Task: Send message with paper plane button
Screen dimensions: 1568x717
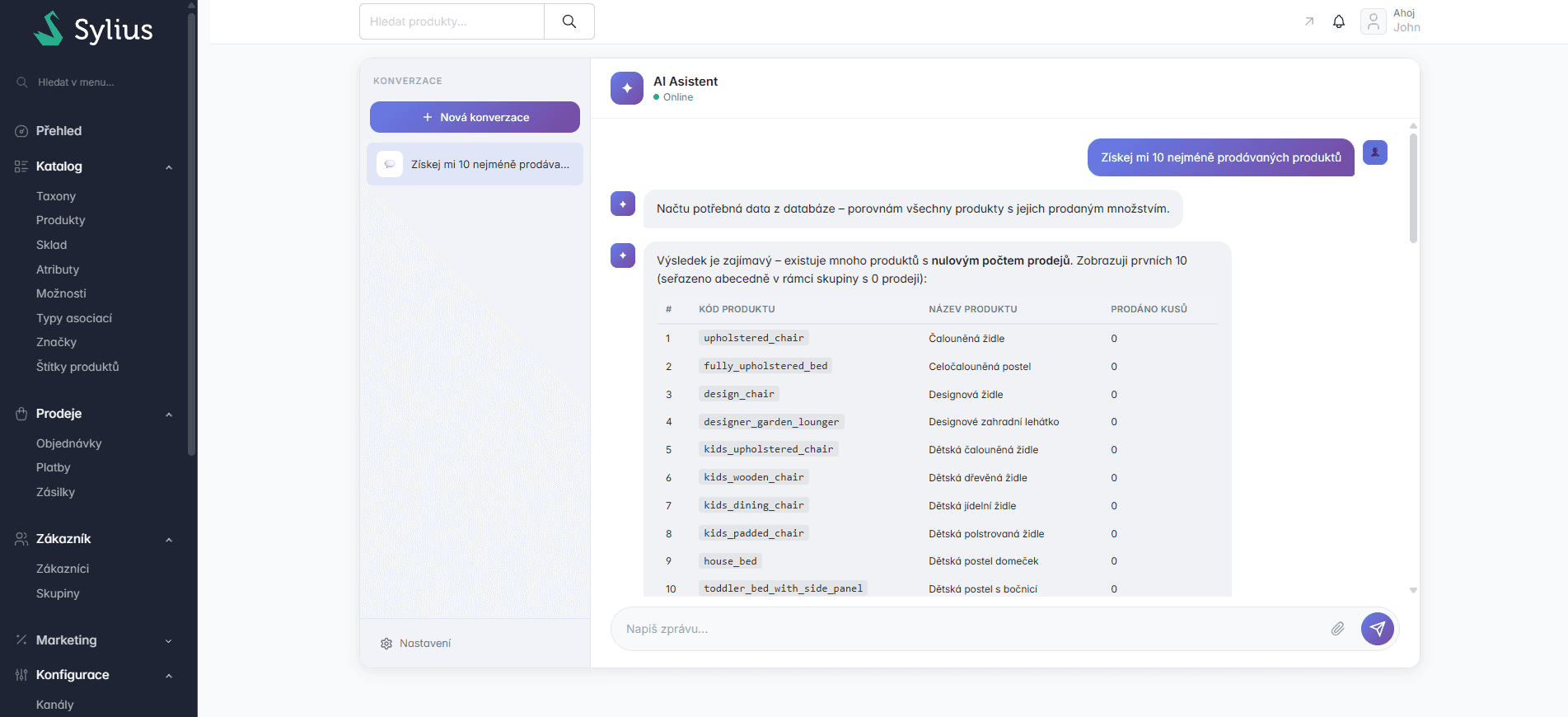Action: click(x=1377, y=629)
